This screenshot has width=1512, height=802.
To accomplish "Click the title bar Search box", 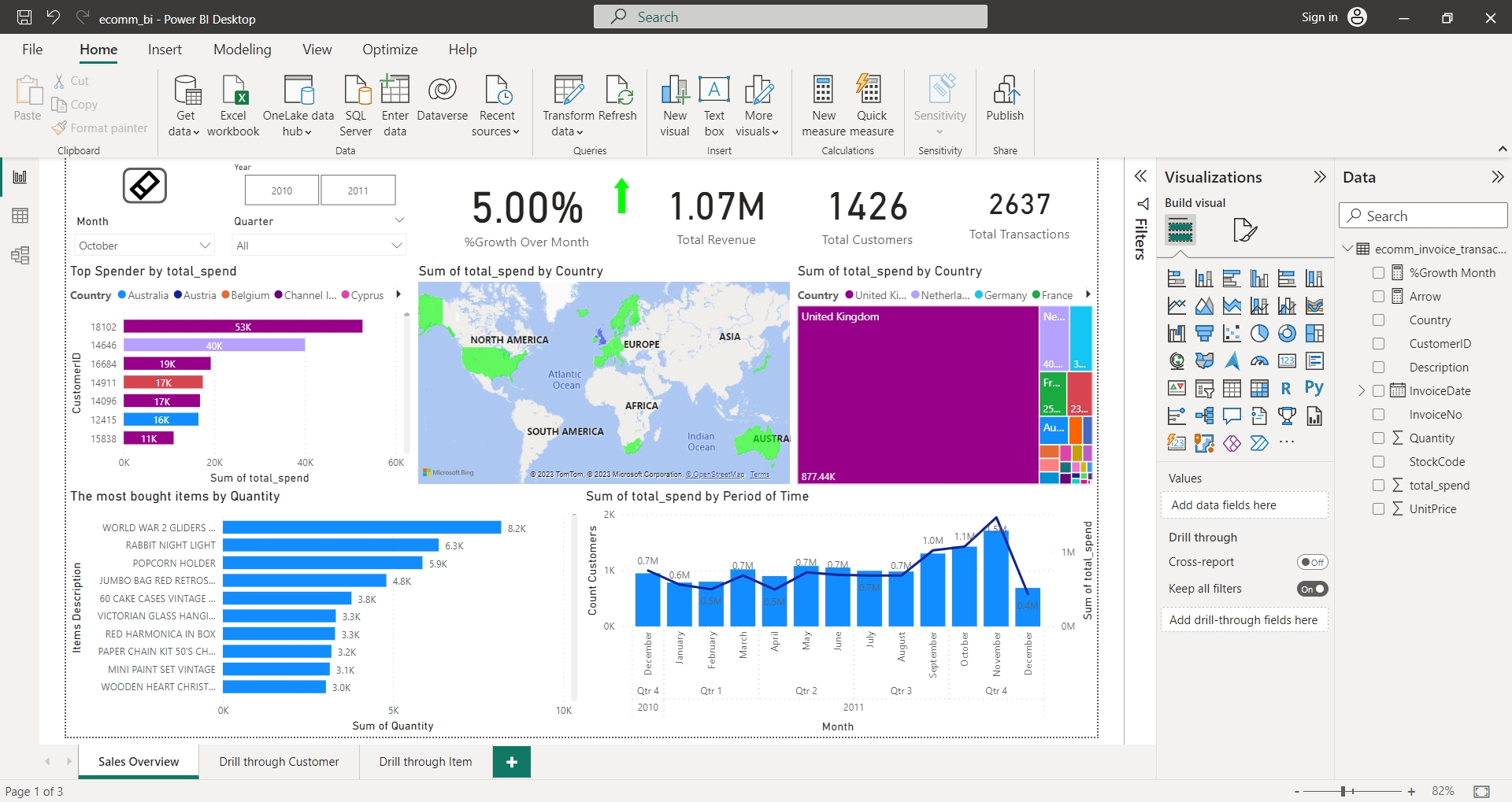I will 791,17.
